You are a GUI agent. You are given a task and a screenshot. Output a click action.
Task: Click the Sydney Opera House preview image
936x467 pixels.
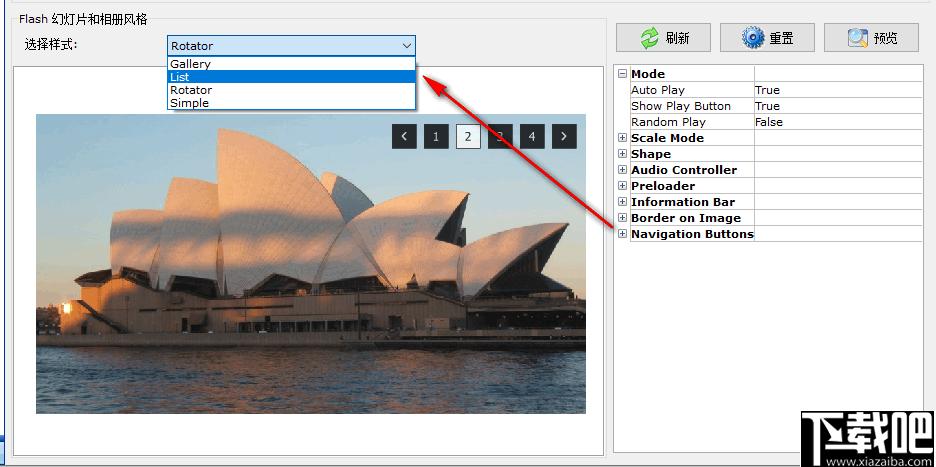click(x=310, y=264)
